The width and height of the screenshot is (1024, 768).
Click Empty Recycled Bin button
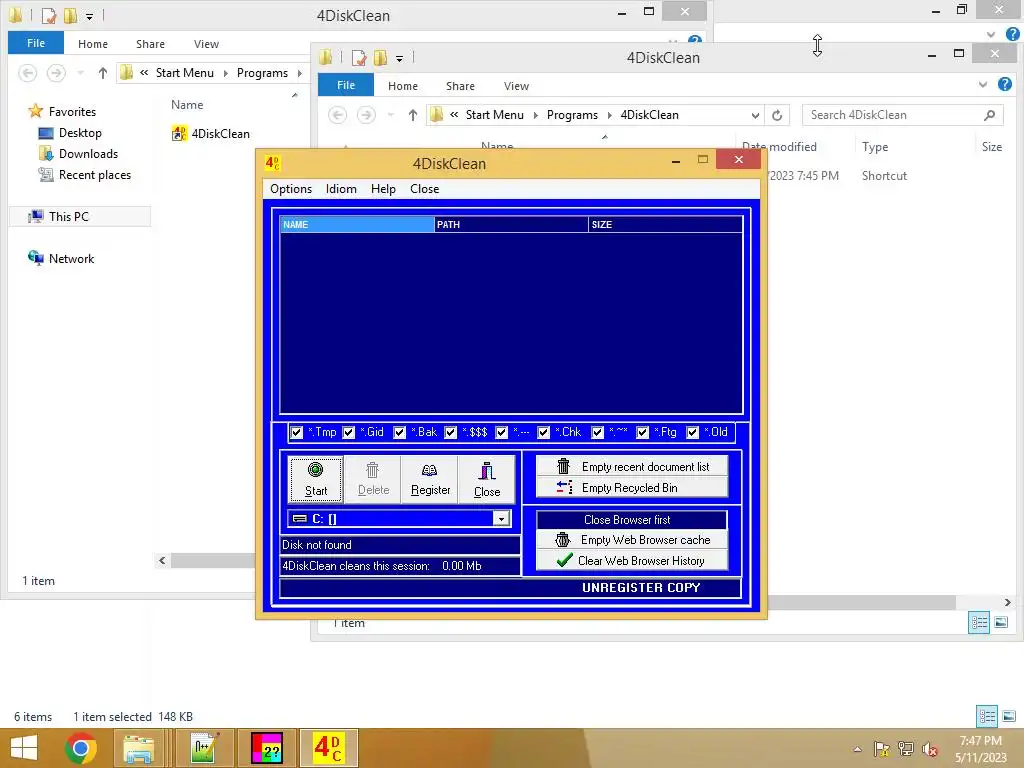coord(632,487)
